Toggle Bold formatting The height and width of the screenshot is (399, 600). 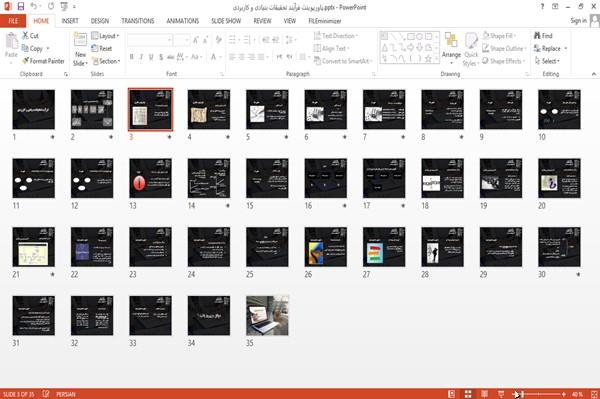pyautogui.click(x=132, y=57)
